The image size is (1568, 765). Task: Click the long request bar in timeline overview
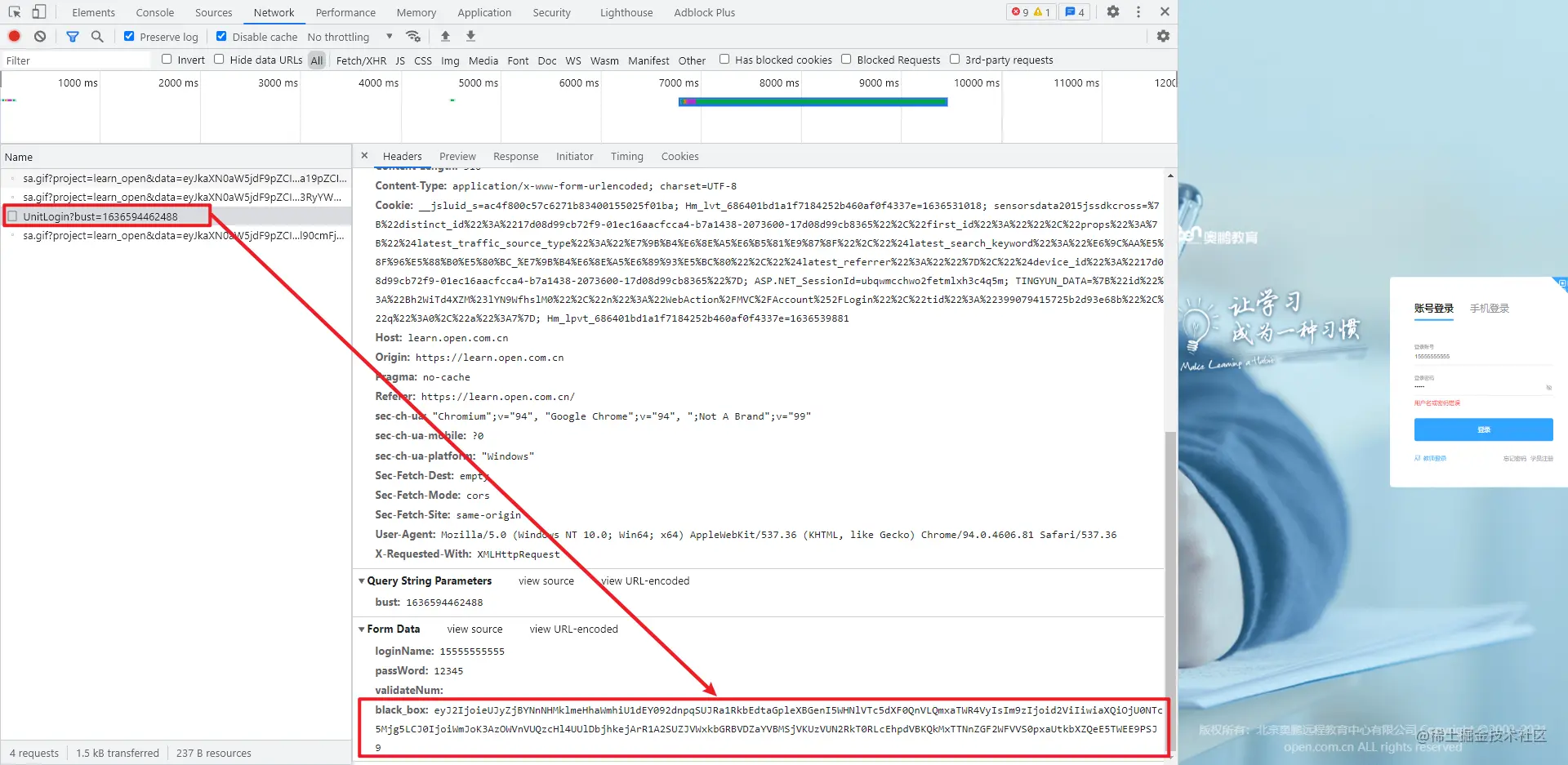[813, 101]
